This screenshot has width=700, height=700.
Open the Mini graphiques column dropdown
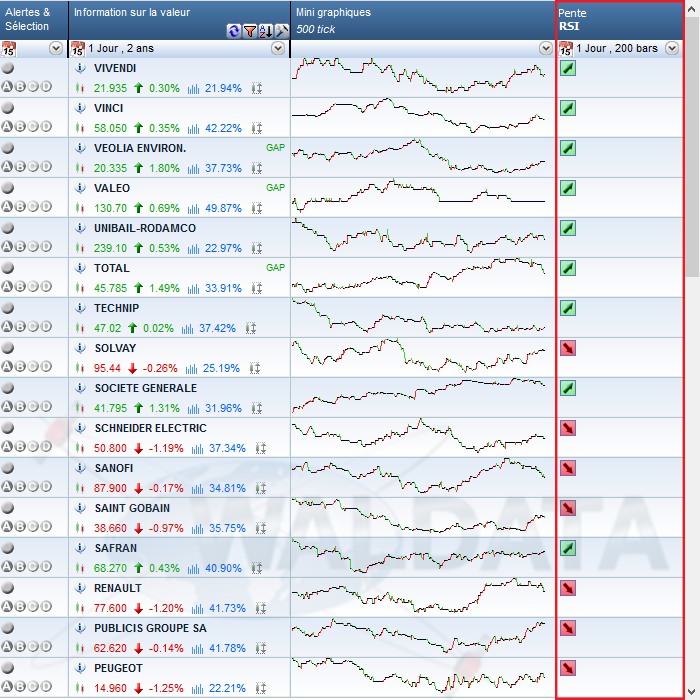tap(545, 48)
